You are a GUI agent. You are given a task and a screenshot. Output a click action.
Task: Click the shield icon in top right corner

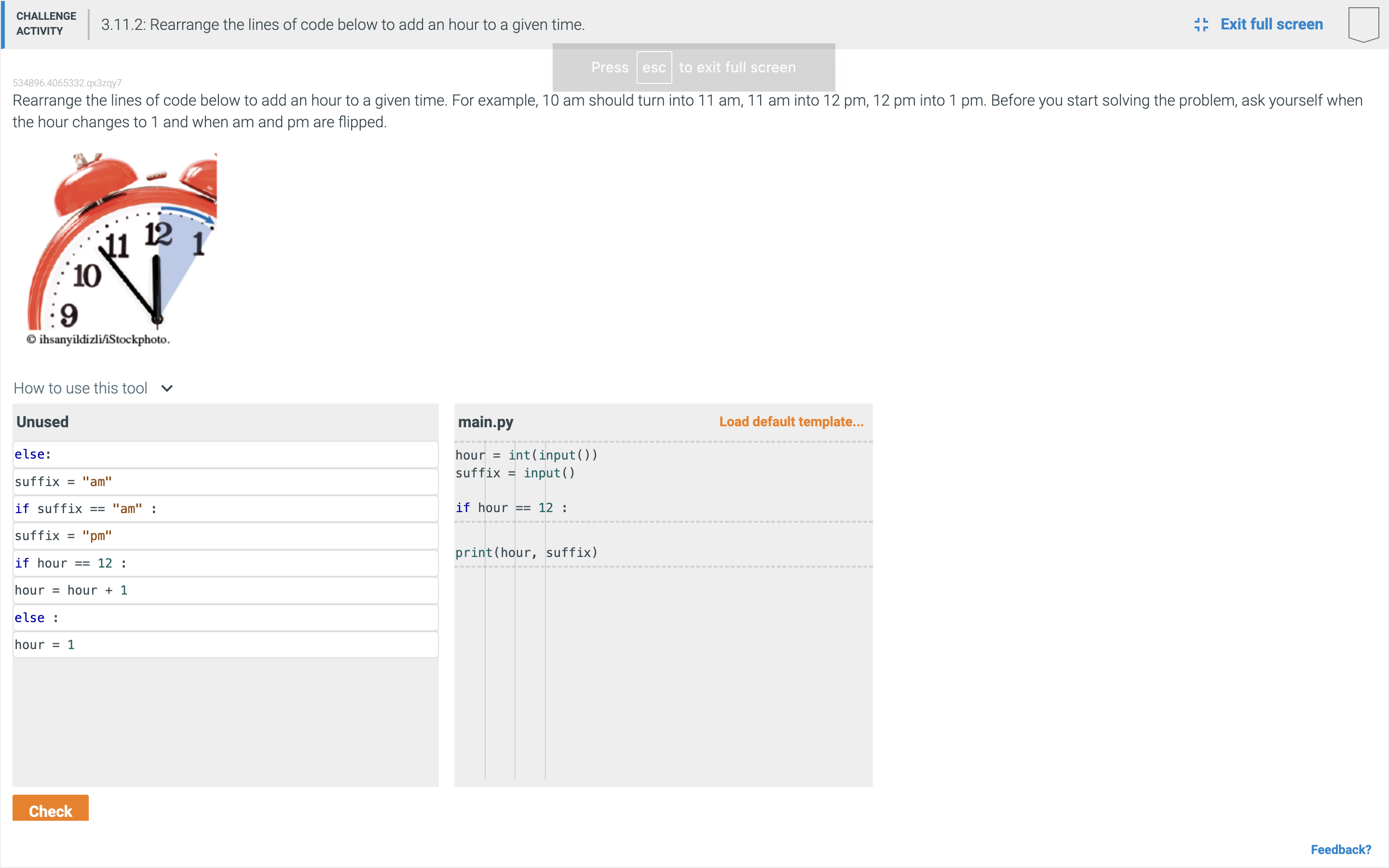pos(1364,24)
